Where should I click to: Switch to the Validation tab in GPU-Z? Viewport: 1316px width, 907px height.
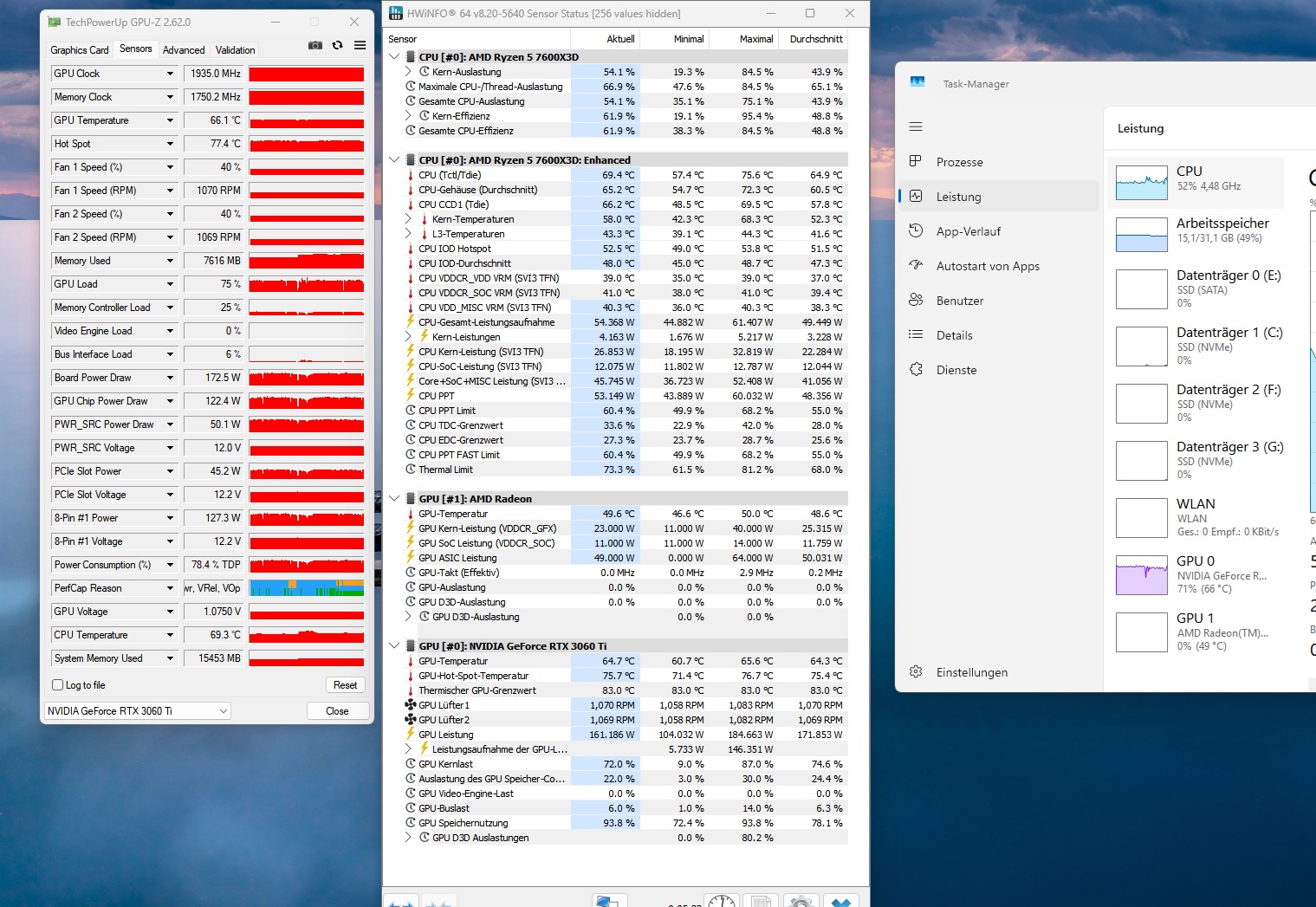pyautogui.click(x=234, y=49)
